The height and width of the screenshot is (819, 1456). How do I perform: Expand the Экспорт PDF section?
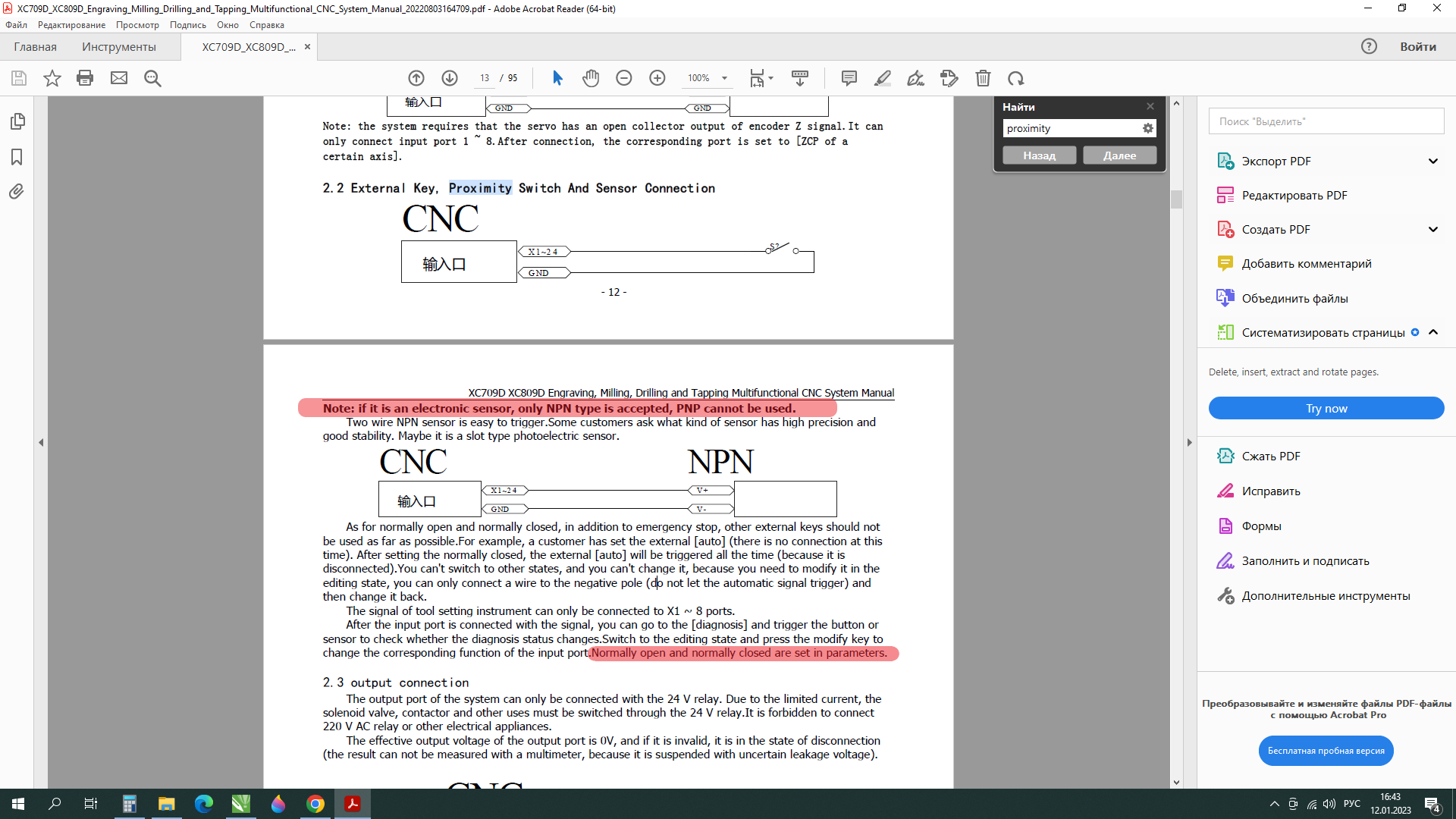tap(1432, 161)
